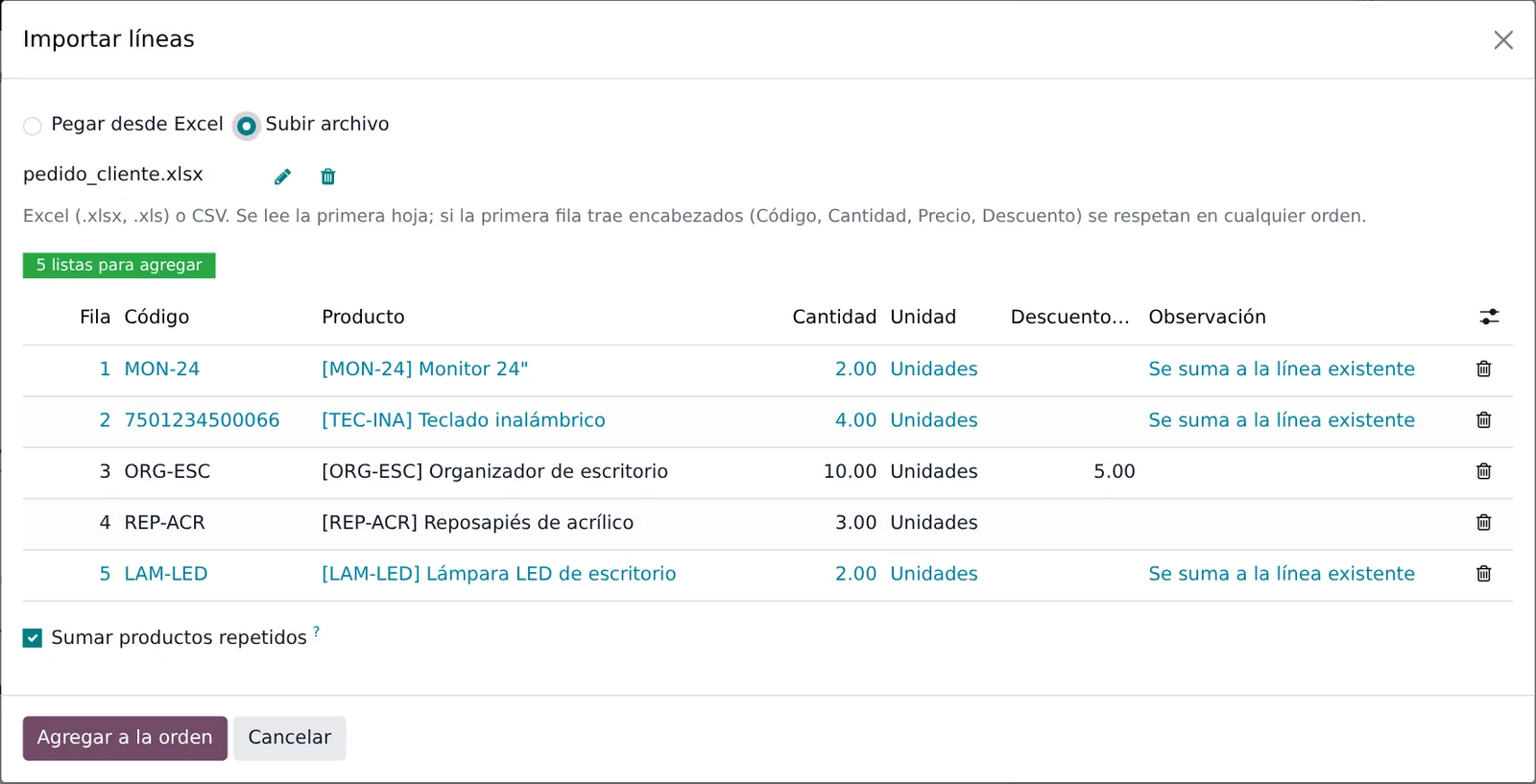Click [ORG-ESC] Organizador de escritorio cell
1536x784 pixels.
tap(494, 471)
